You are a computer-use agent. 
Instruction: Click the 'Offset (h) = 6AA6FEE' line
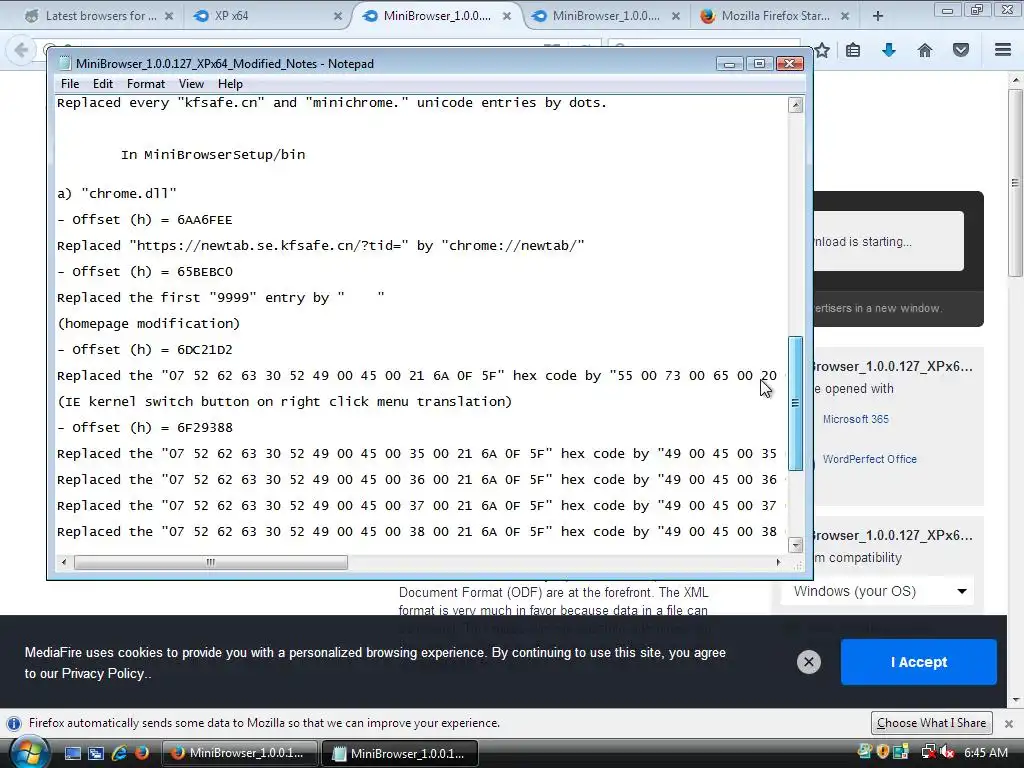145,220
